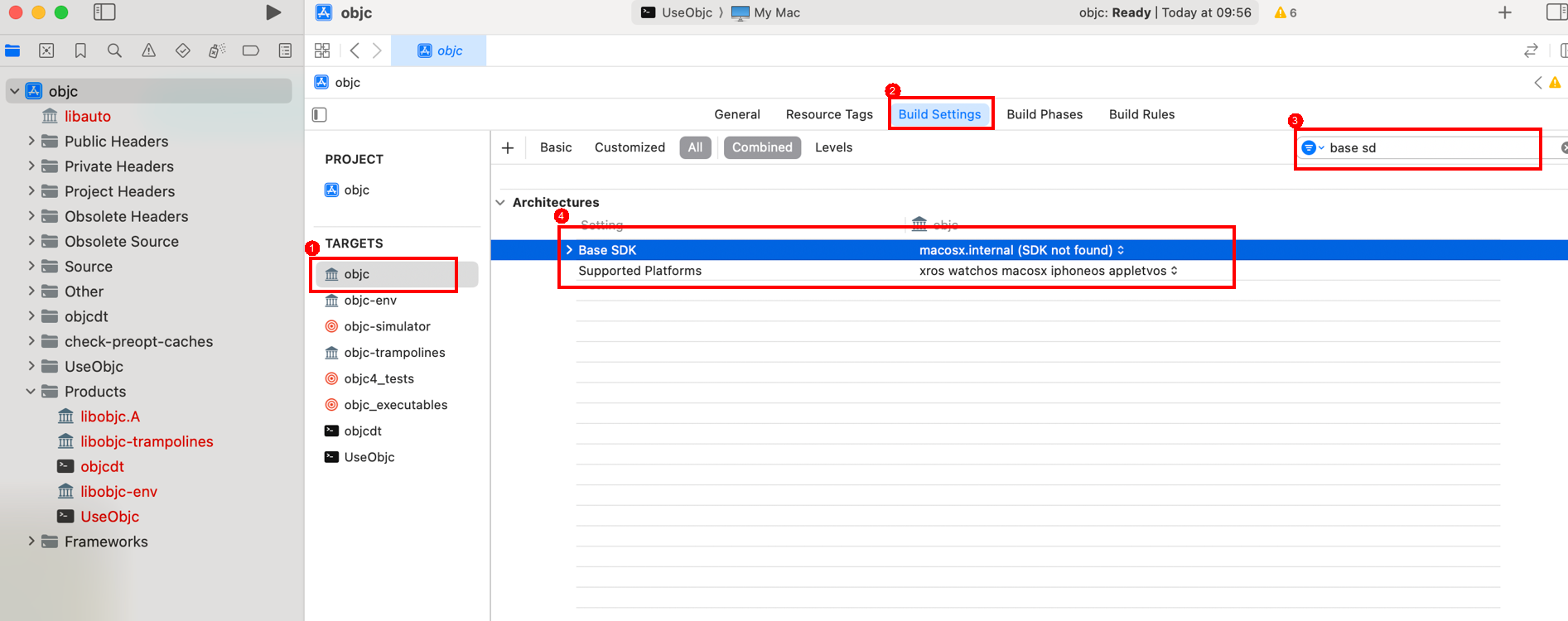Open the search filter options icon

pyautogui.click(x=1312, y=147)
